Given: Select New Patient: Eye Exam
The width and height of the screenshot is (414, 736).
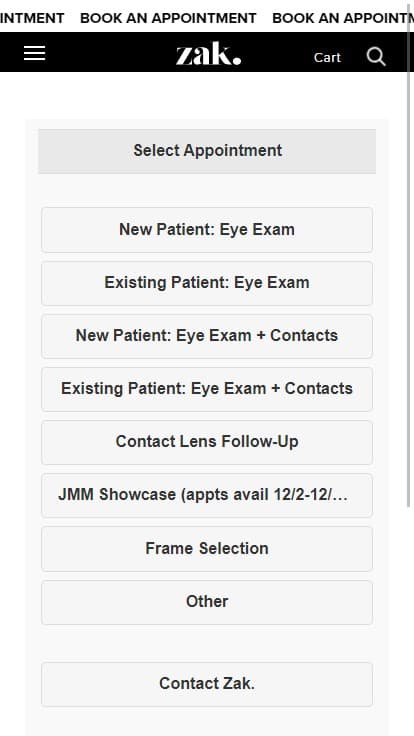Looking at the screenshot, I should pos(207,230).
